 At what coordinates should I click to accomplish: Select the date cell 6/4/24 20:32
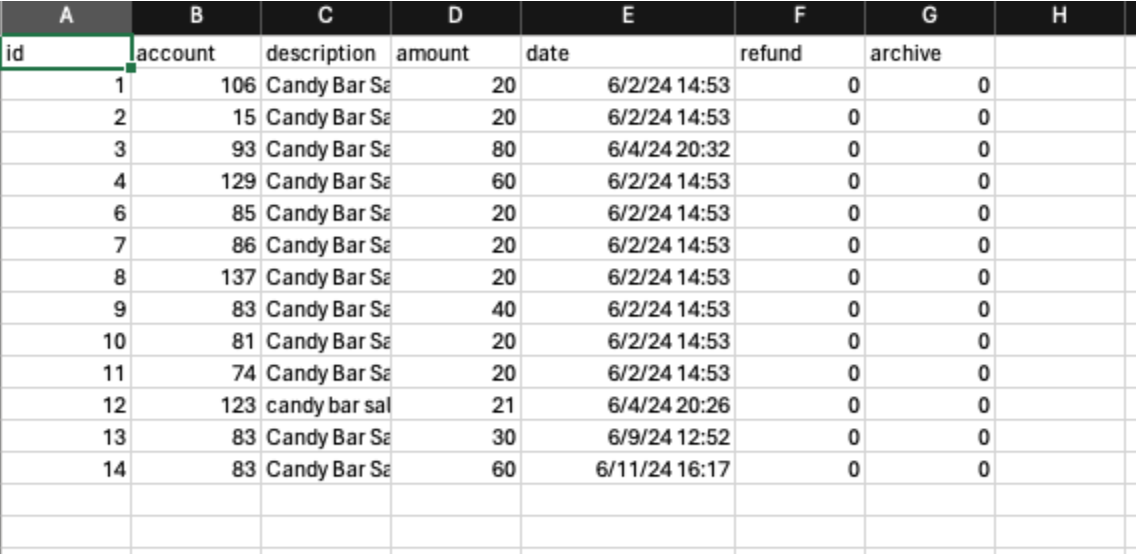[627, 149]
